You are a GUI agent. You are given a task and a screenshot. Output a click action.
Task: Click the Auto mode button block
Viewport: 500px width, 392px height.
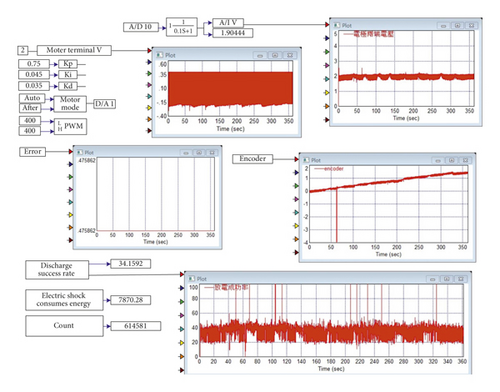32,98
